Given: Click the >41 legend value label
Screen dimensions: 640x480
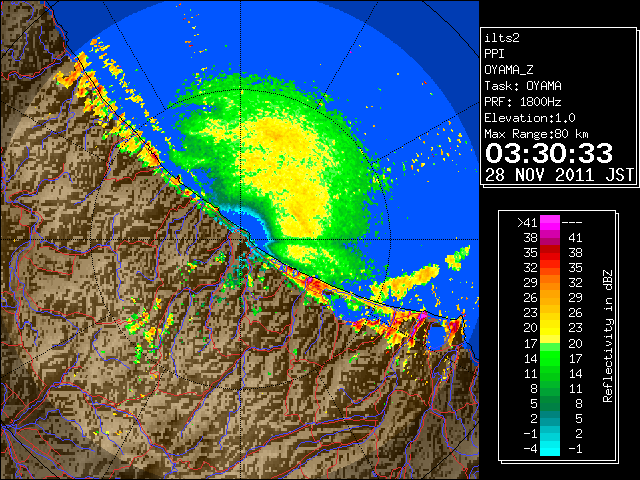Looking at the screenshot, I should (527, 223).
